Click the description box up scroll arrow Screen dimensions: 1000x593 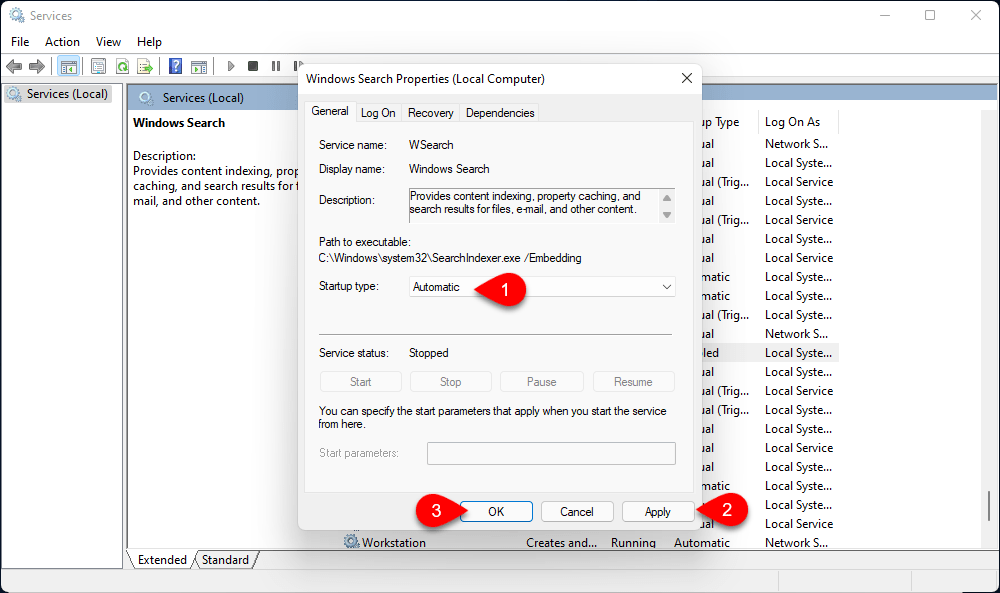click(667, 198)
